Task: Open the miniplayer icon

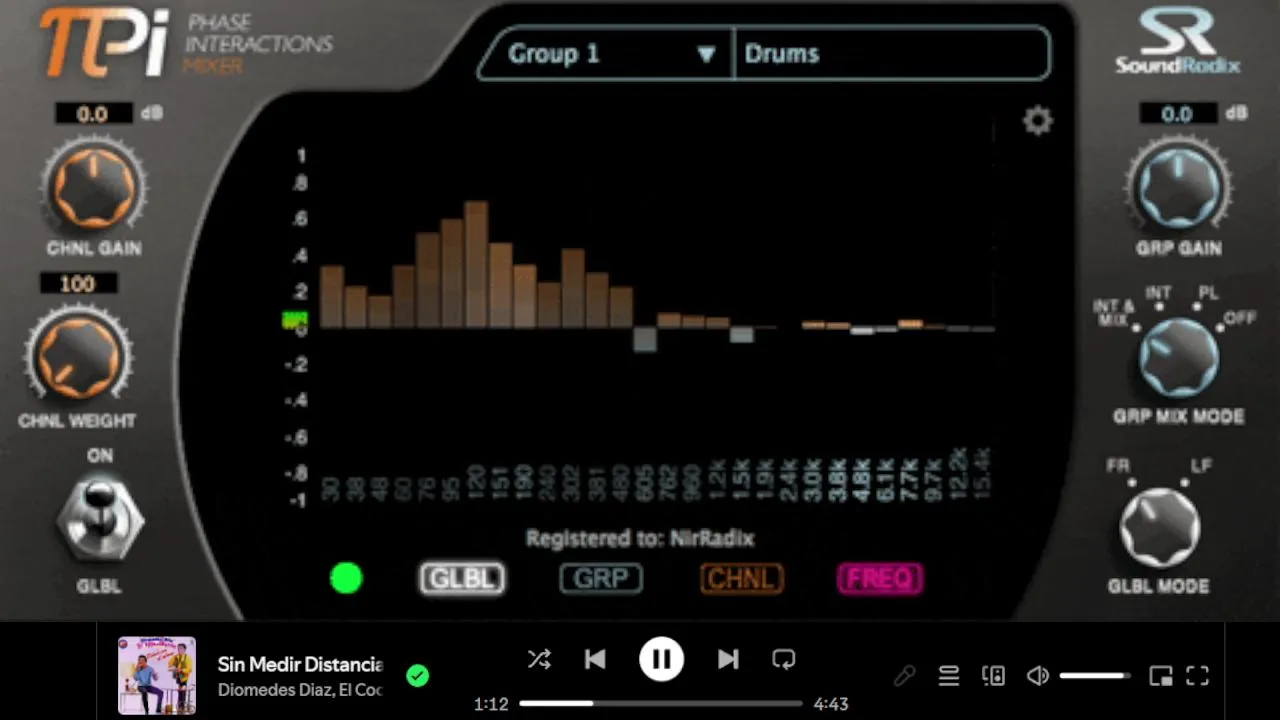Action: pos(1160,676)
